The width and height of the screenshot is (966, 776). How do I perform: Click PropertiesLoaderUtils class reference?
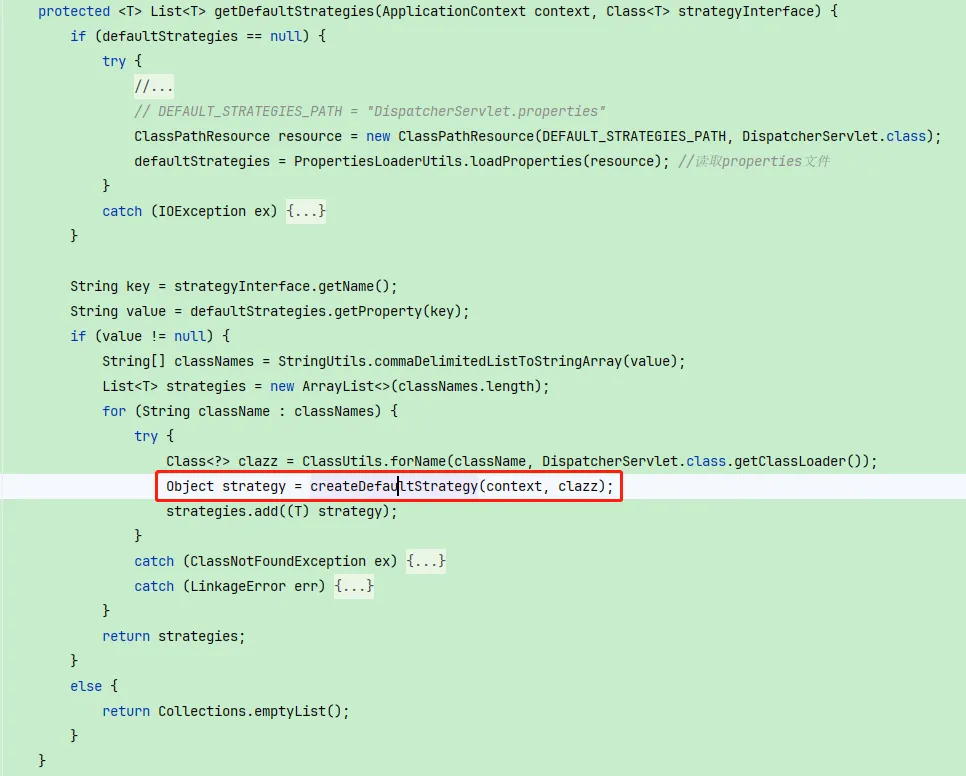click(x=378, y=161)
